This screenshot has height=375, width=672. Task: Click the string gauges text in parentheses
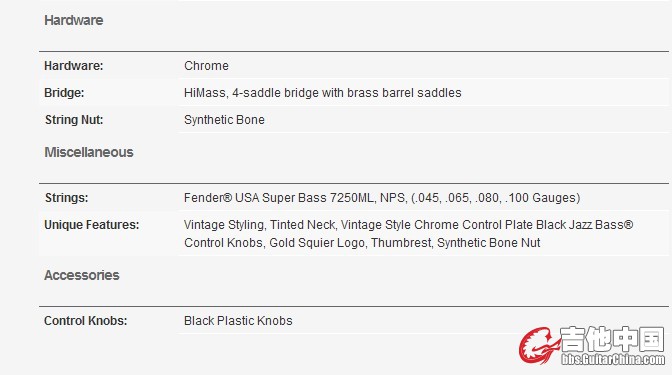(496, 198)
